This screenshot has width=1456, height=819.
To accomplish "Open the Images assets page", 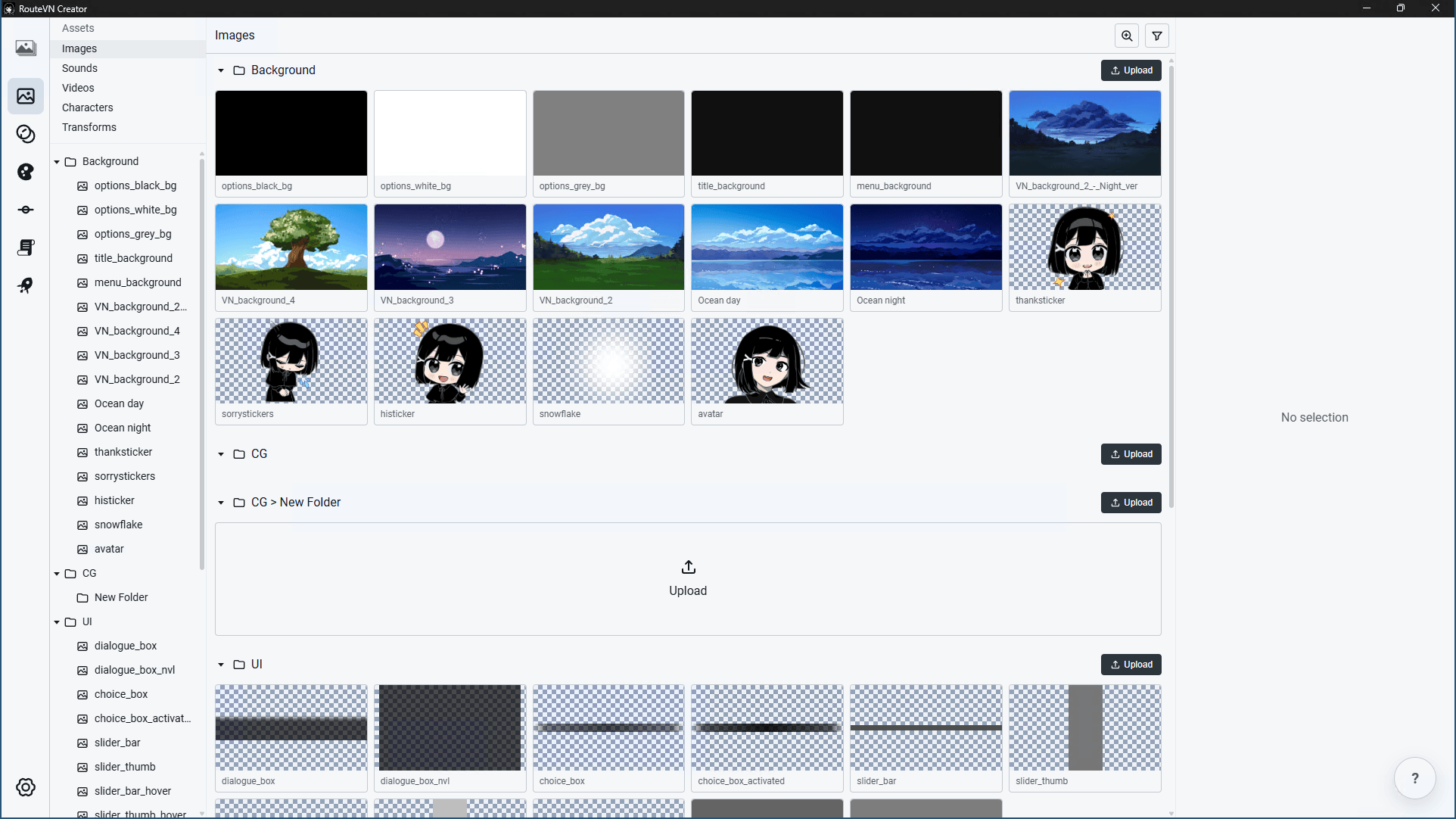I will point(128,48).
